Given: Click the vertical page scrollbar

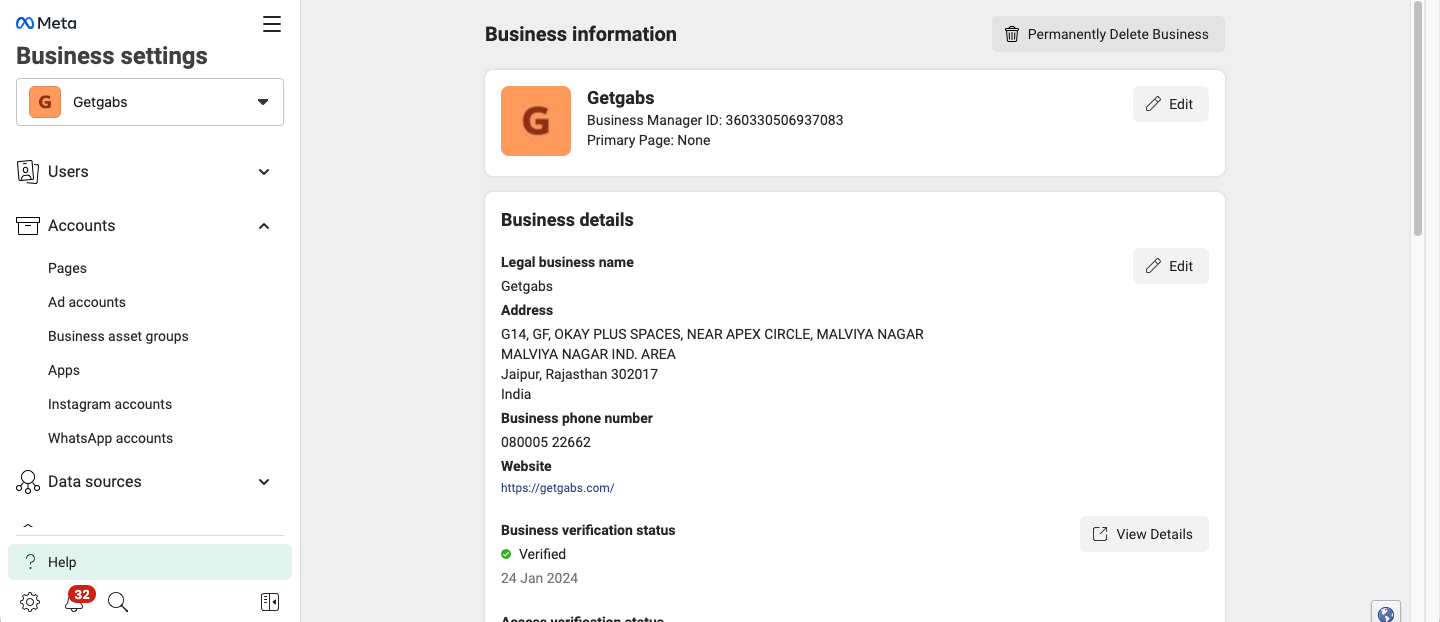Looking at the screenshot, I should pos(1418,120).
